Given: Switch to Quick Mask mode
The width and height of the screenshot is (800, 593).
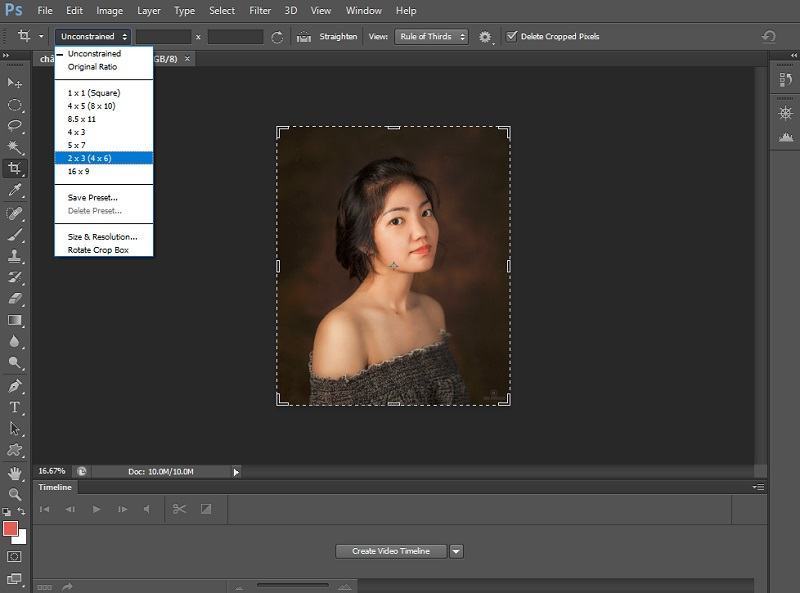Looking at the screenshot, I should pos(15,555).
